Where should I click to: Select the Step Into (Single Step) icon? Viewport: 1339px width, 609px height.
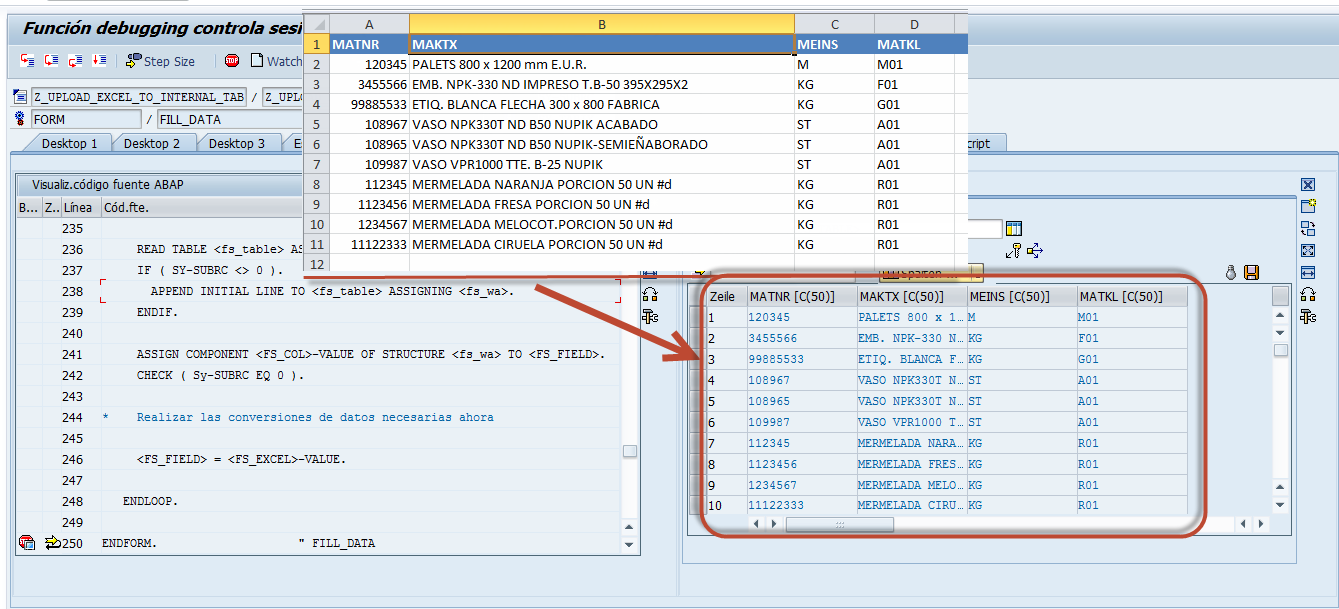point(26,60)
